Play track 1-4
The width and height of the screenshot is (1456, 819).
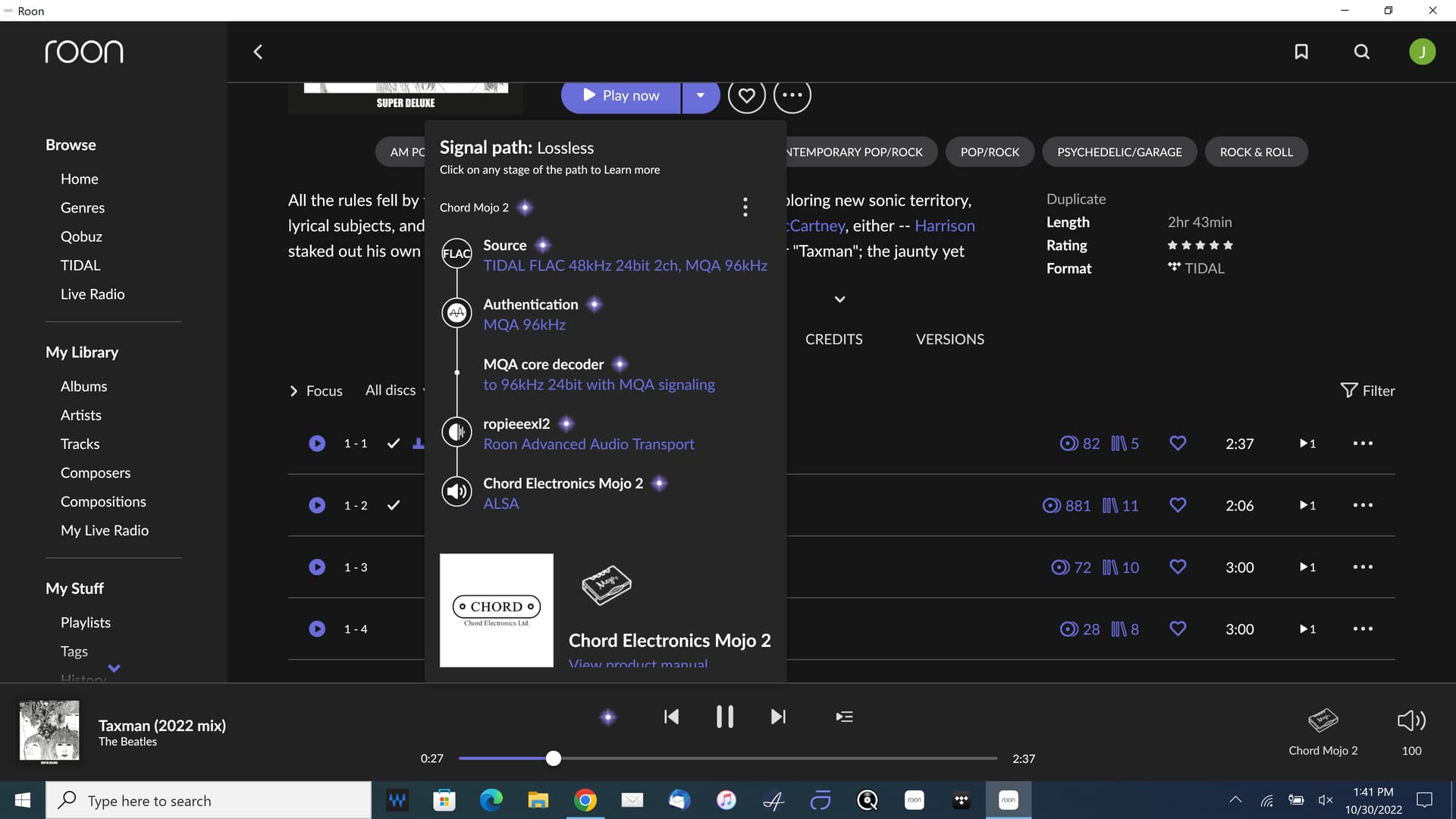[317, 629]
